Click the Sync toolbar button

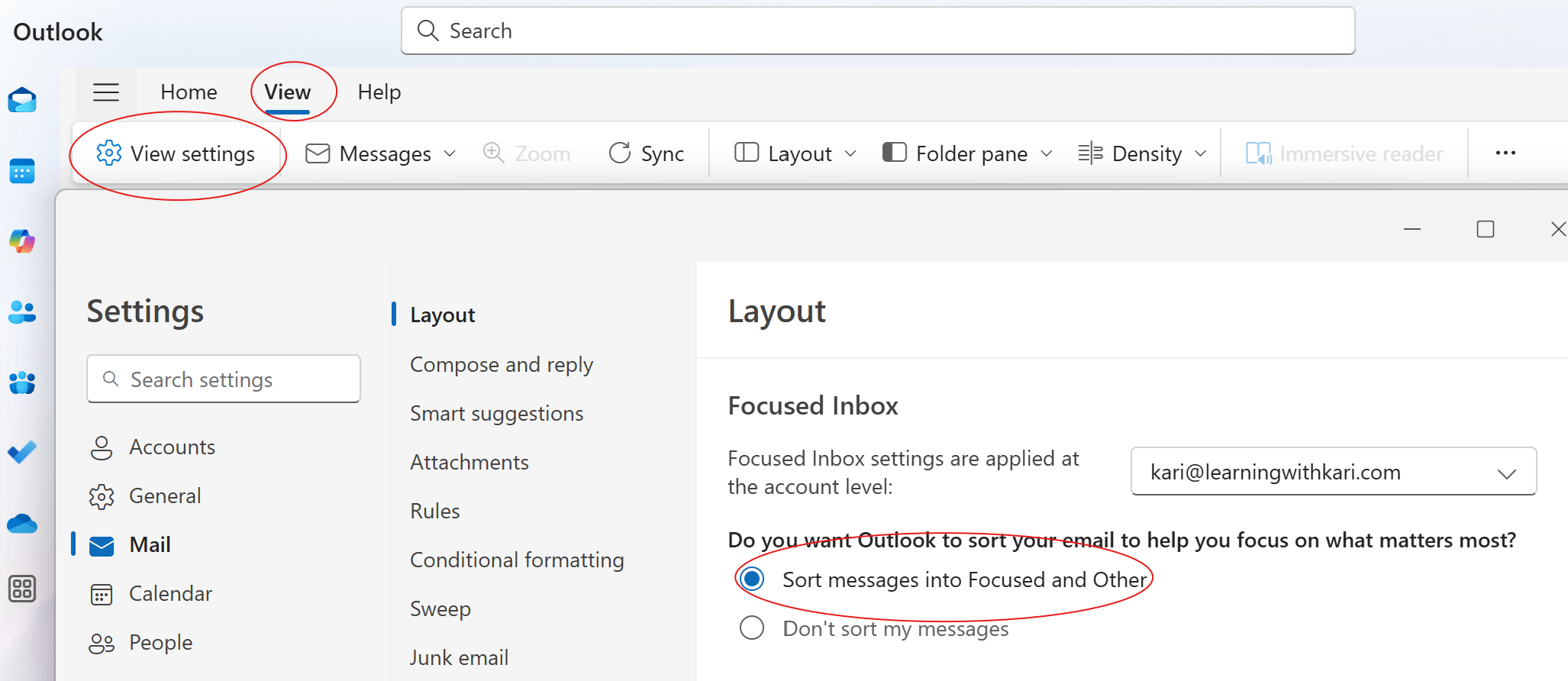point(647,153)
